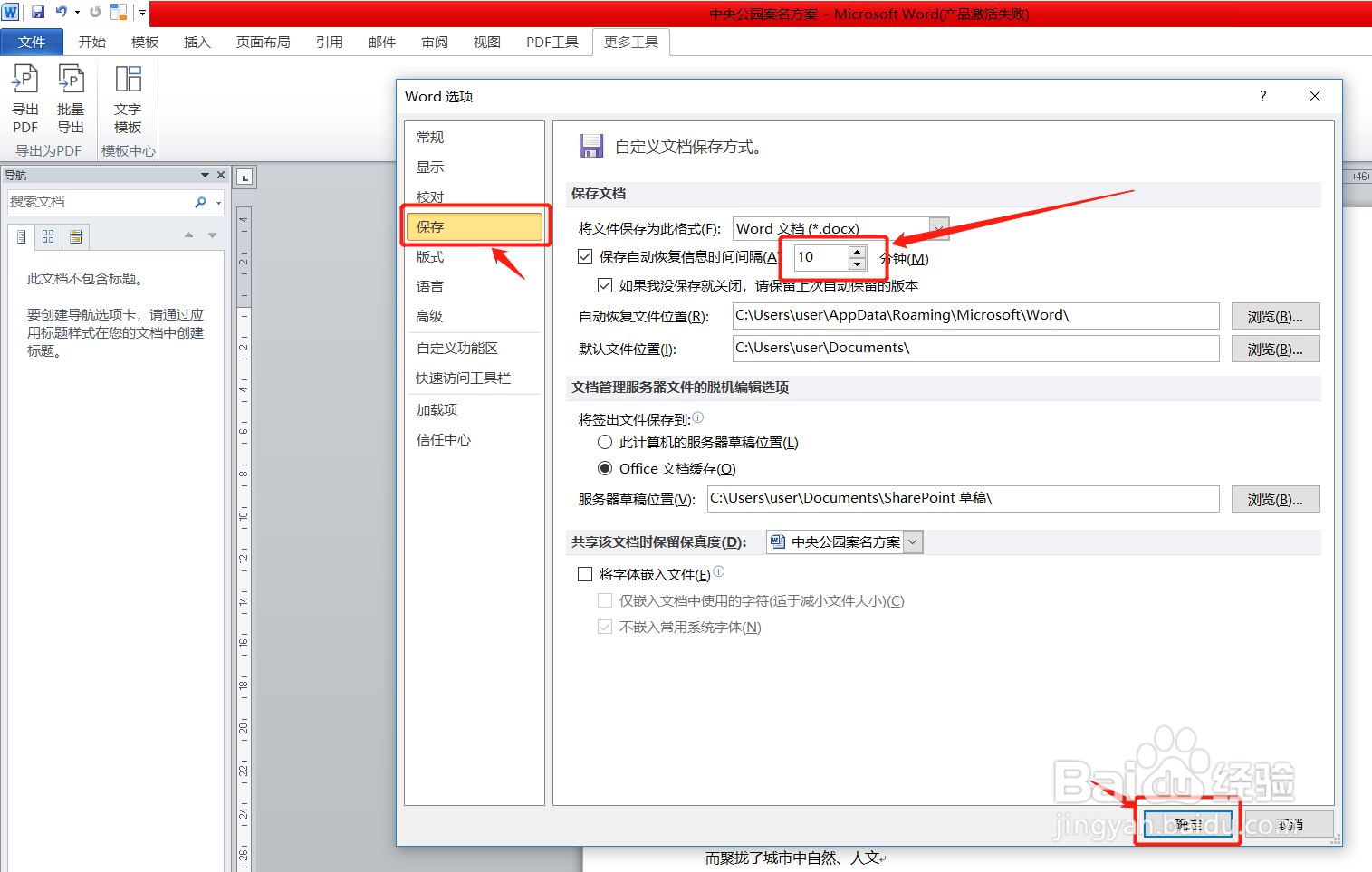The width and height of the screenshot is (1372, 872).
Task: Click 取消 button in Word 选项
Action: click(x=1289, y=824)
